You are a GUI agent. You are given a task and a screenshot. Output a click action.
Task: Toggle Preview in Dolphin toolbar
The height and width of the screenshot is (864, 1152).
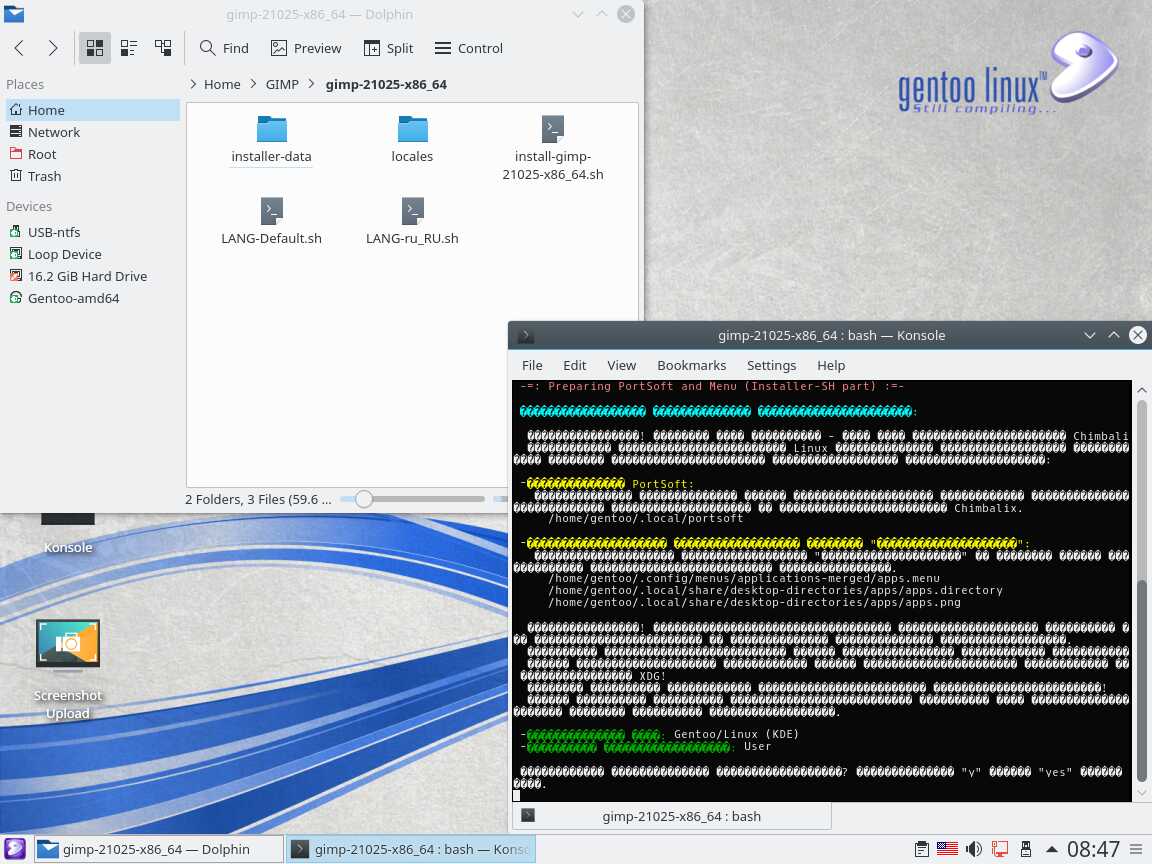[306, 48]
